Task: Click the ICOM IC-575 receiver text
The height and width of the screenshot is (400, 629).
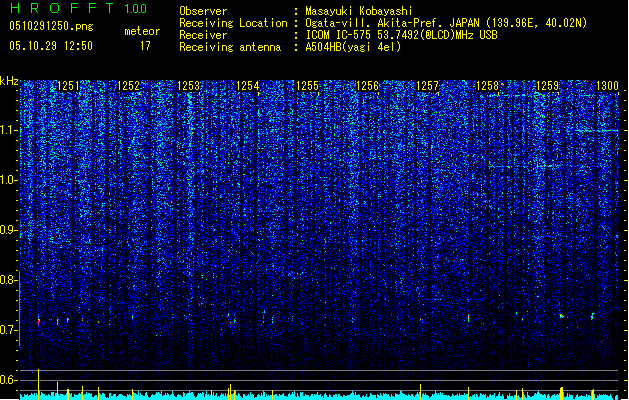Action: coord(402,35)
